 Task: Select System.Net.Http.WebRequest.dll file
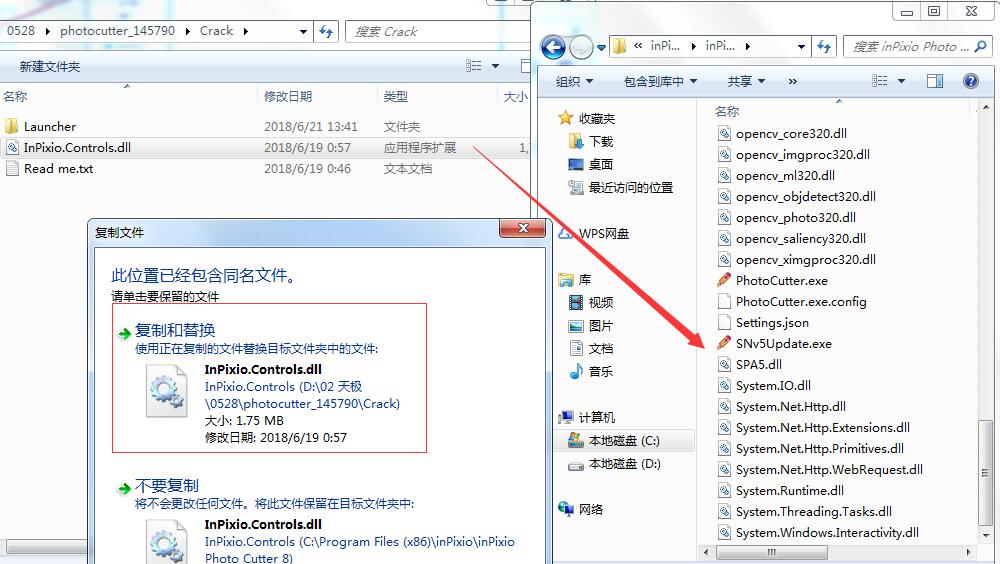(x=829, y=470)
